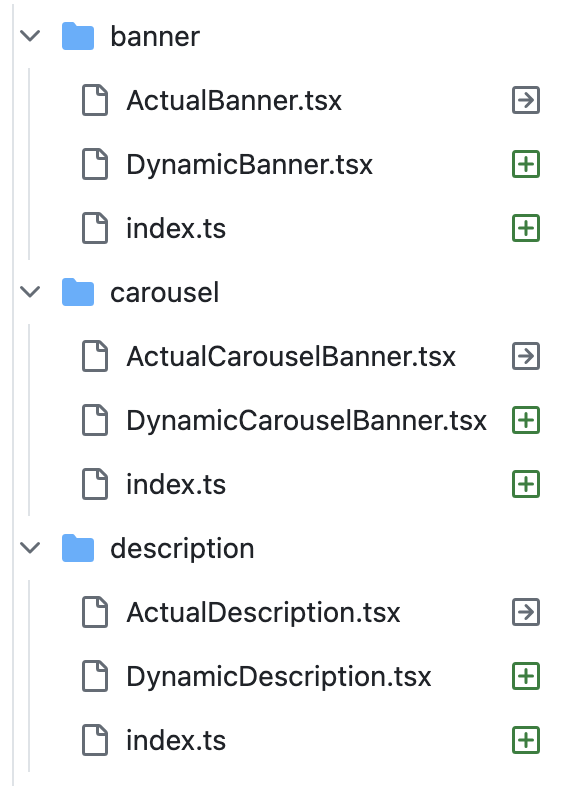572x786 pixels.
Task: Collapse the carousel folder chevron
Action: click(x=30, y=292)
